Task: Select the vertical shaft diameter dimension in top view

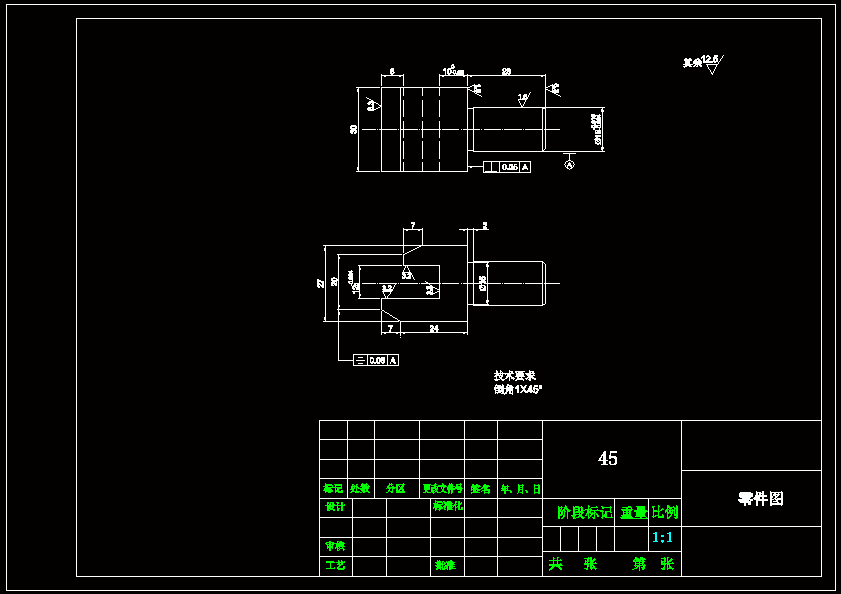Action: pyautogui.click(x=596, y=129)
